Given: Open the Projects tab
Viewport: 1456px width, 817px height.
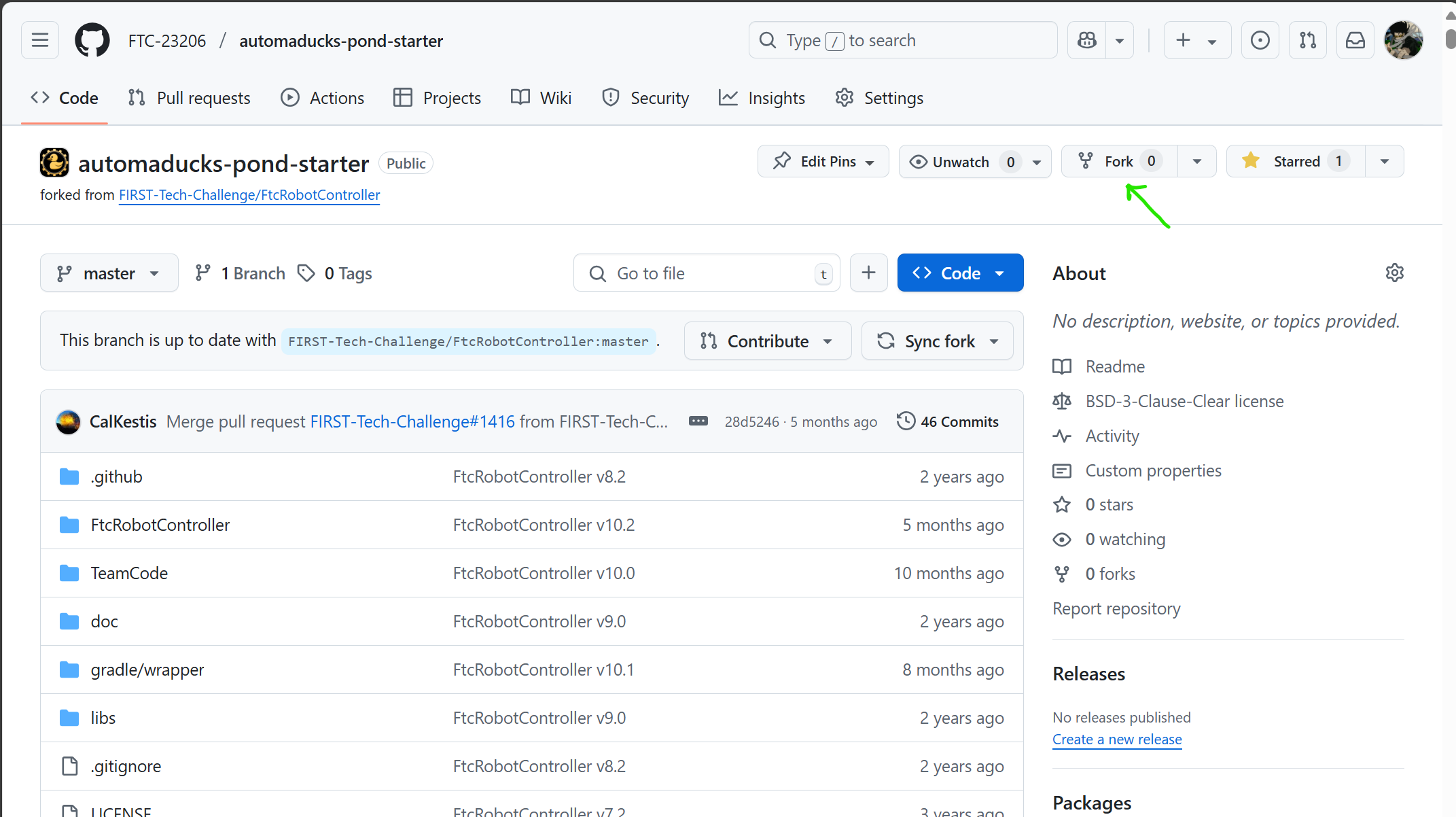Looking at the screenshot, I should (437, 98).
